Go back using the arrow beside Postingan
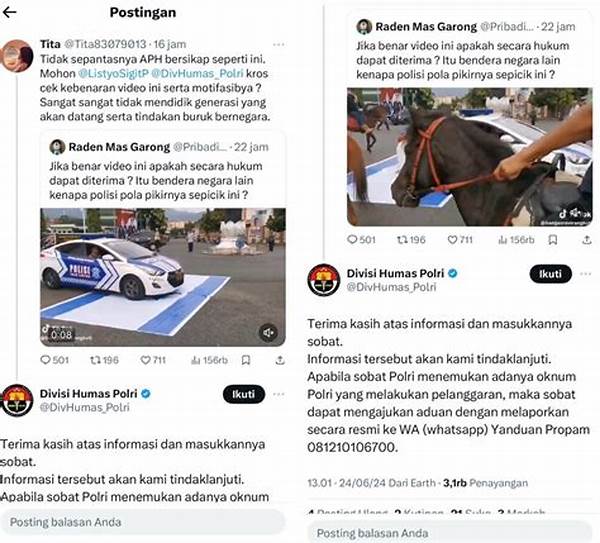The width and height of the screenshot is (600, 543). [x=10, y=12]
